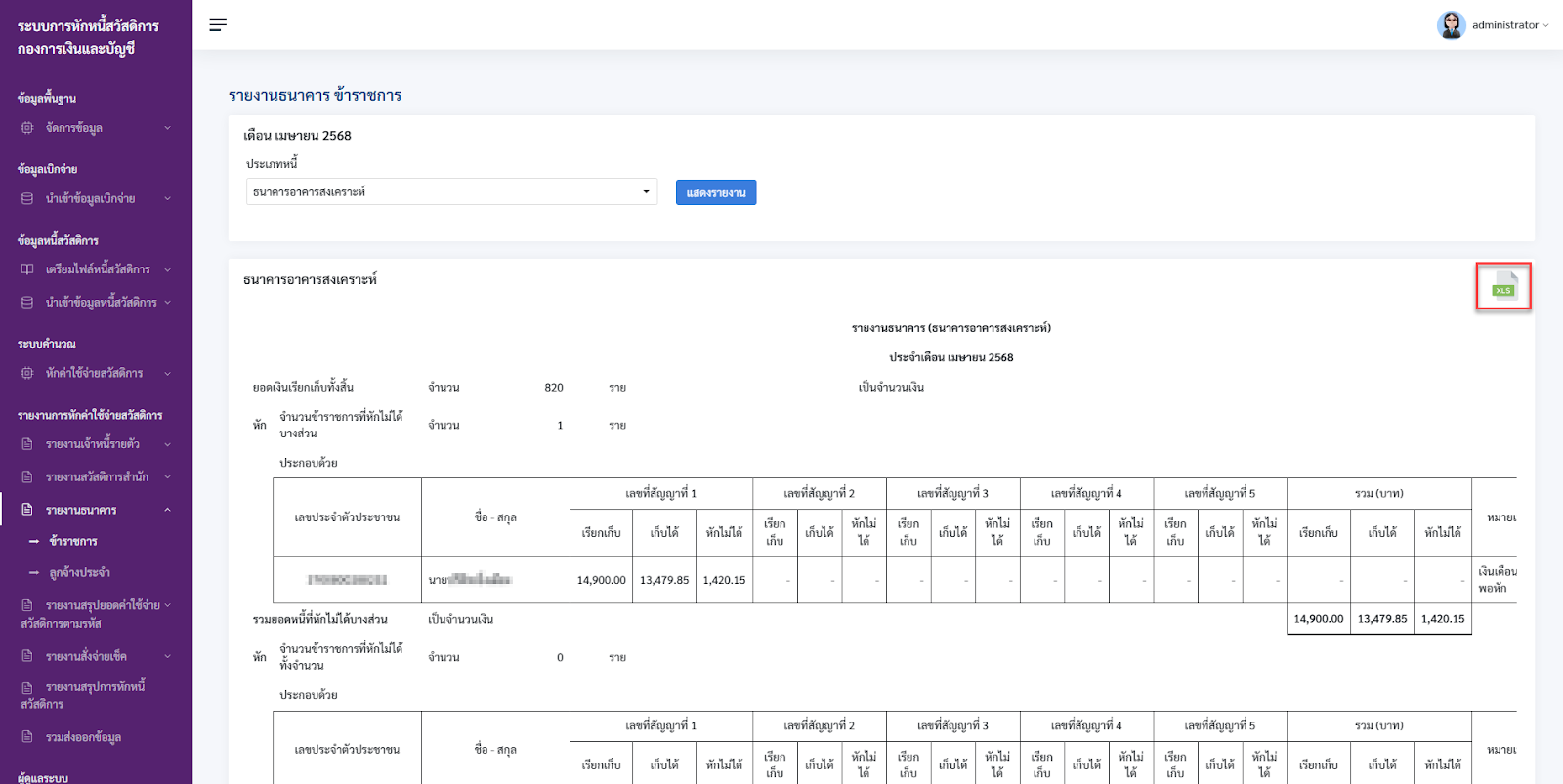This screenshot has height=784, width=1563.
Task: Open the รายงานสวัสดิการสำนัก menu link
Action: pos(97,477)
